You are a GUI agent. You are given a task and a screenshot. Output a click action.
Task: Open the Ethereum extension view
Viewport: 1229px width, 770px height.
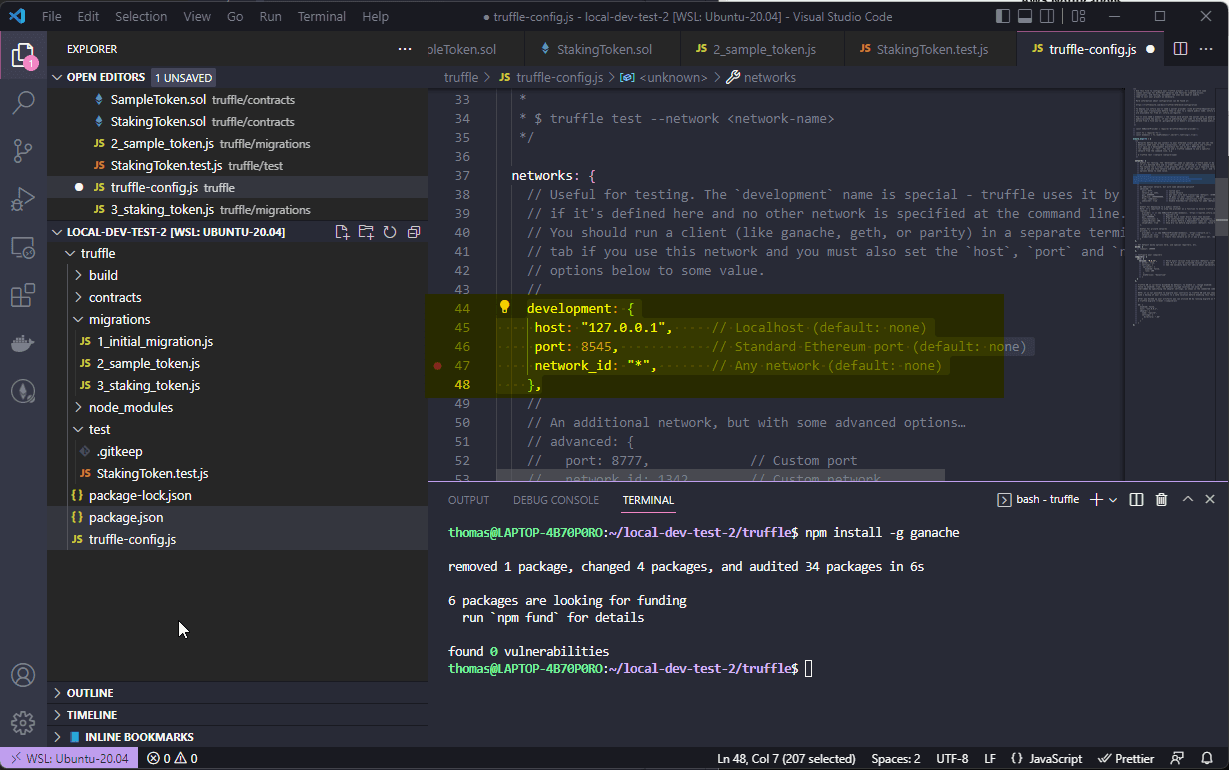[x=23, y=391]
